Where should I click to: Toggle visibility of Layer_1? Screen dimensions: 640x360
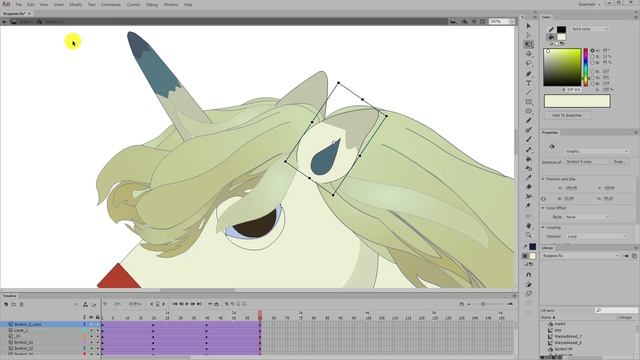coord(91,330)
